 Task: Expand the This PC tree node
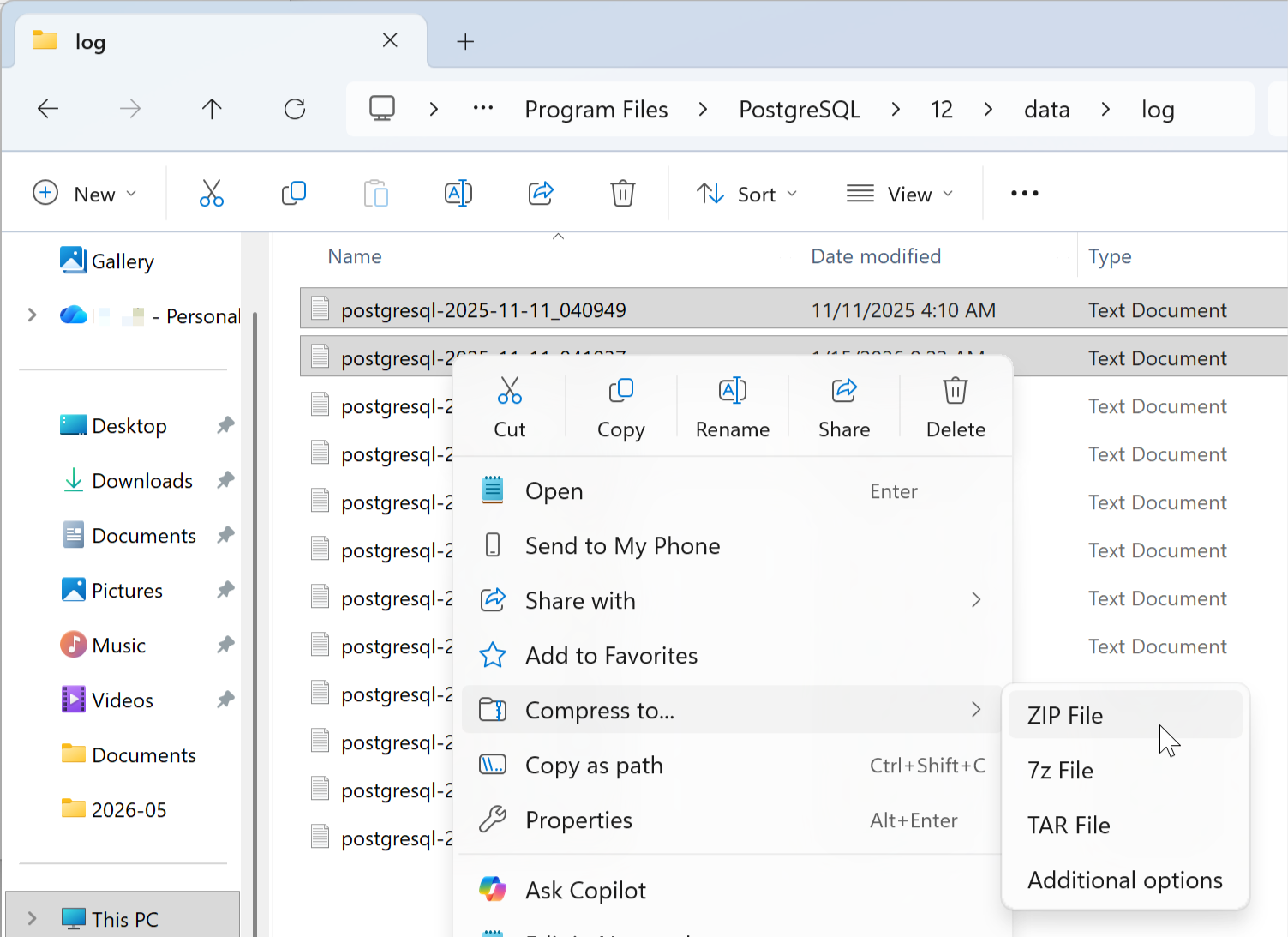pos(33,918)
